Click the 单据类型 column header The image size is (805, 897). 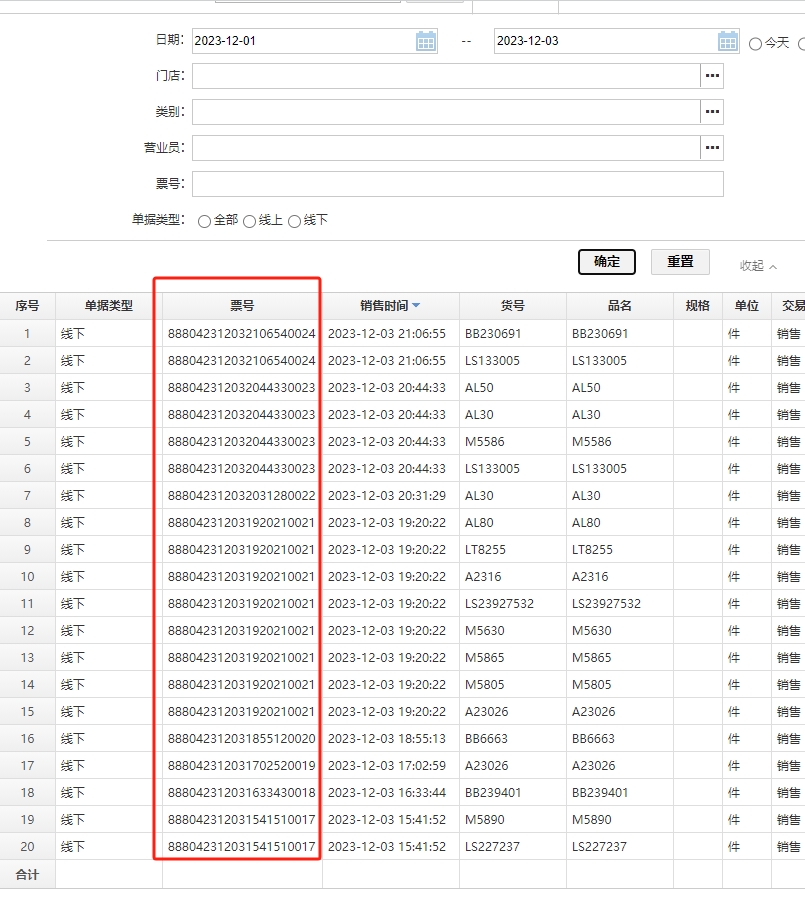[x=109, y=305]
